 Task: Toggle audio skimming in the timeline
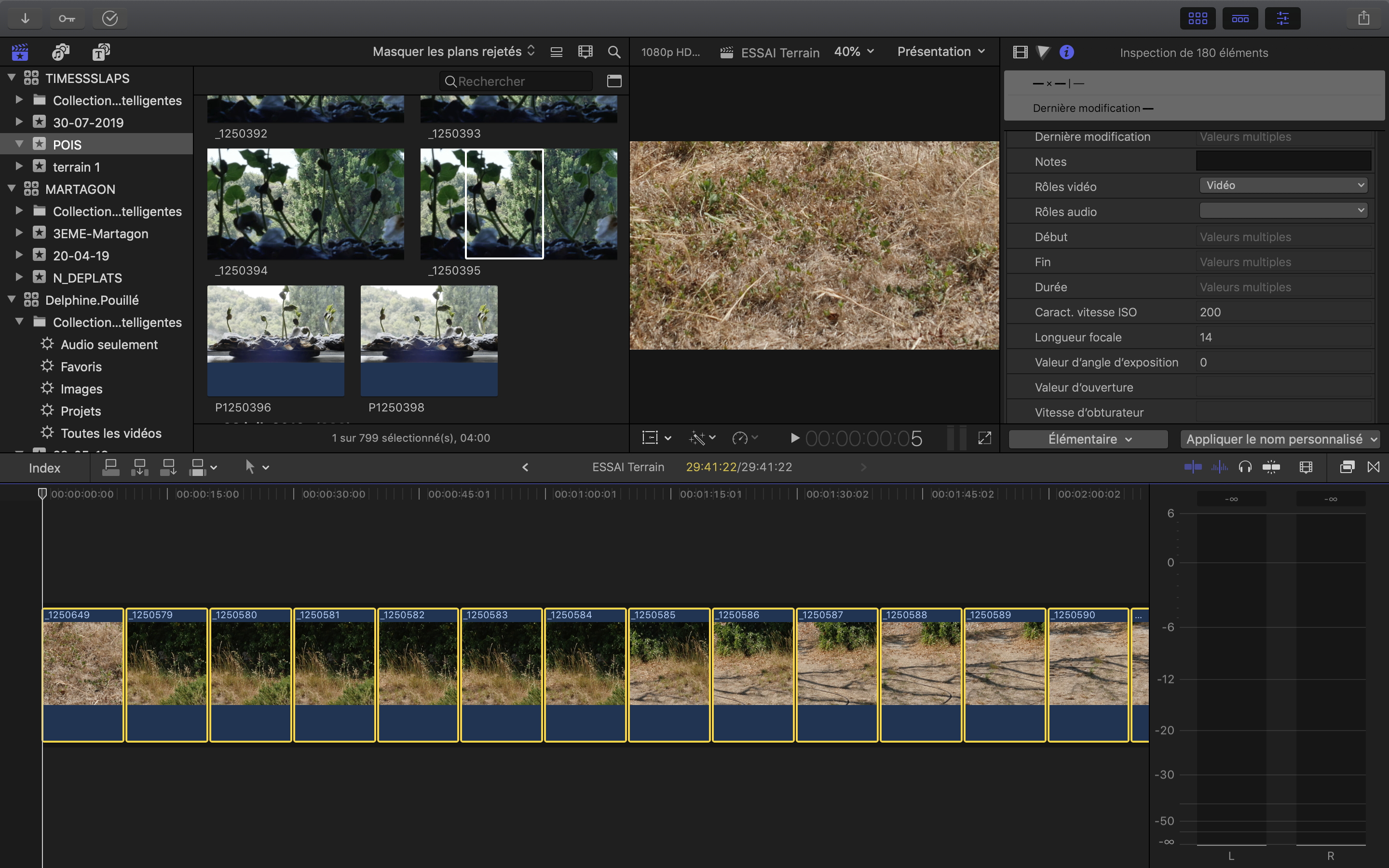(1219, 467)
